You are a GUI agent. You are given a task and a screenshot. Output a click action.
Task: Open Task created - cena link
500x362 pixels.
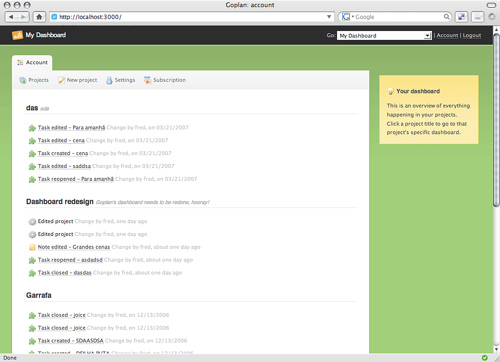click(63, 153)
